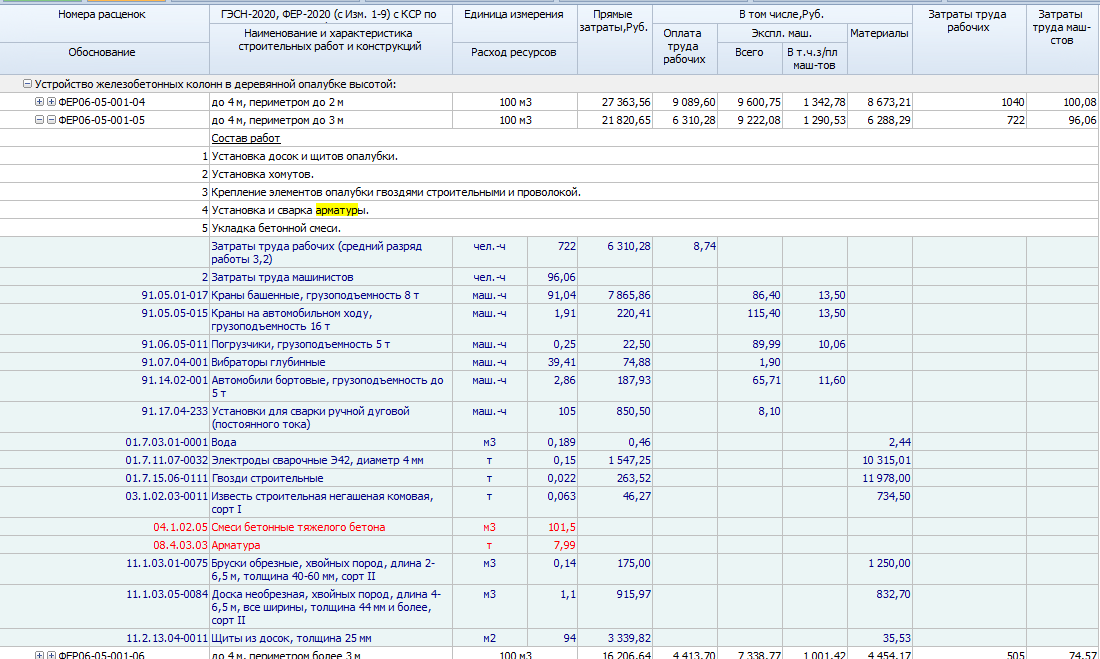
Task: Select red code 04.1.02.05
Action: (180, 527)
